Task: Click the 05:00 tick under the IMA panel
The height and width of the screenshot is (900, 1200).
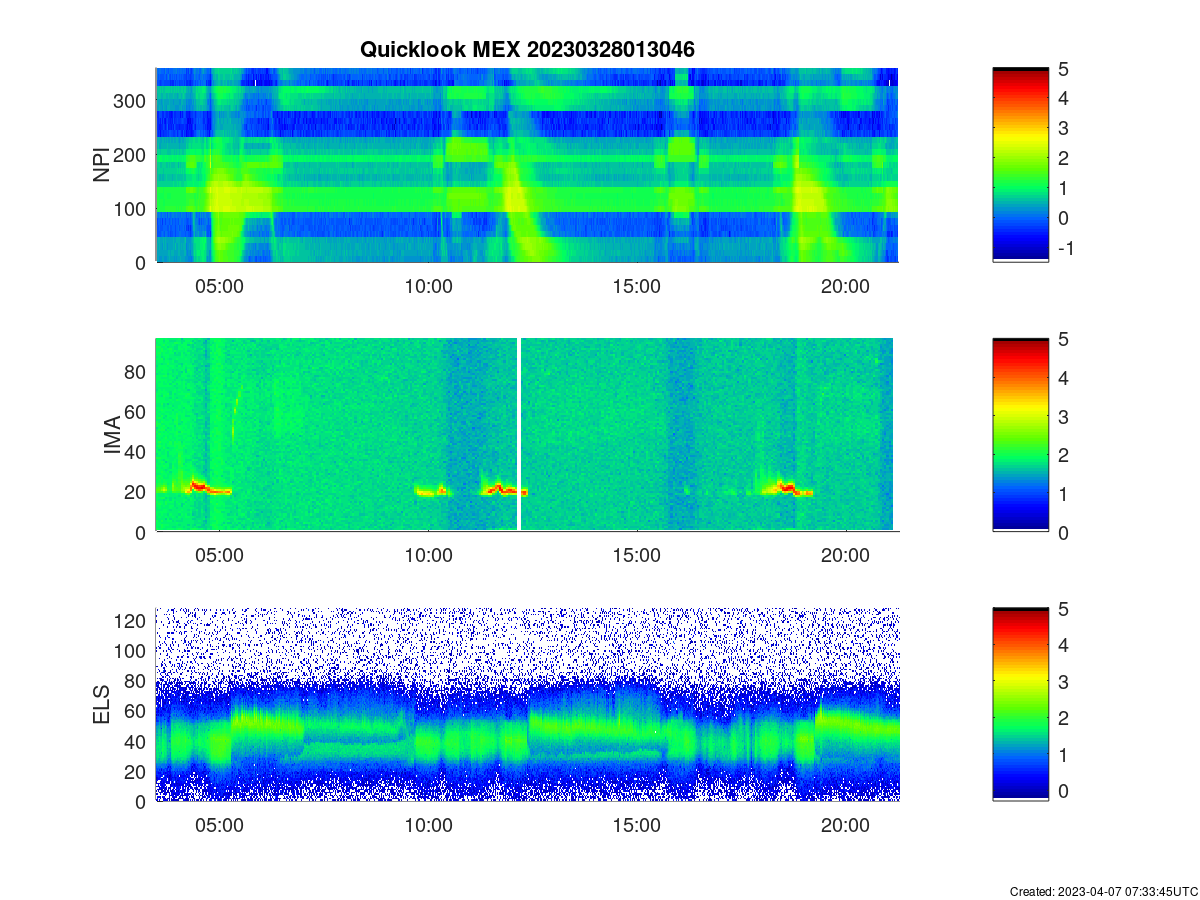Action: click(219, 556)
